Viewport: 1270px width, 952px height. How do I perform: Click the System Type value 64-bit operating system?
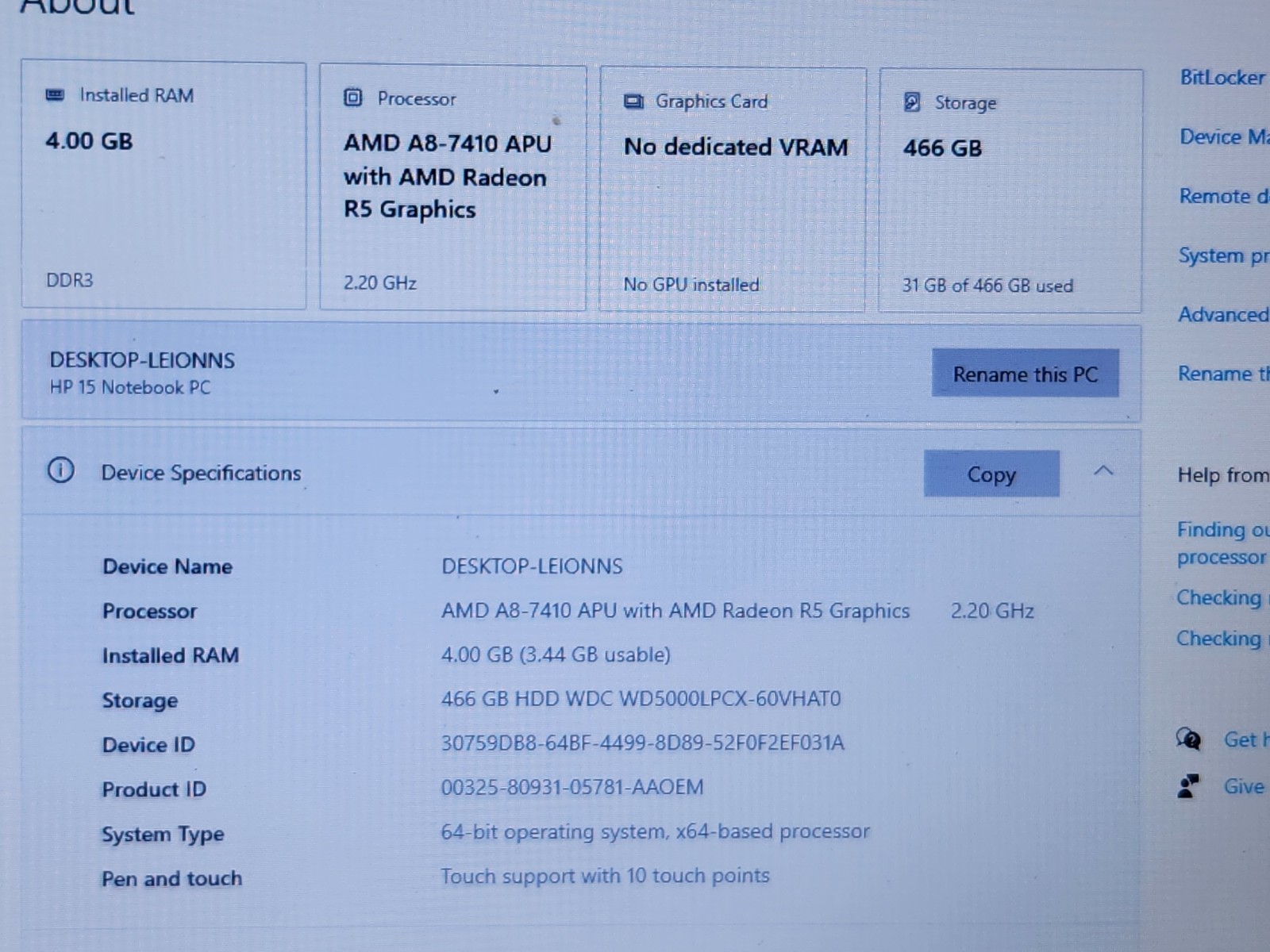point(656,831)
